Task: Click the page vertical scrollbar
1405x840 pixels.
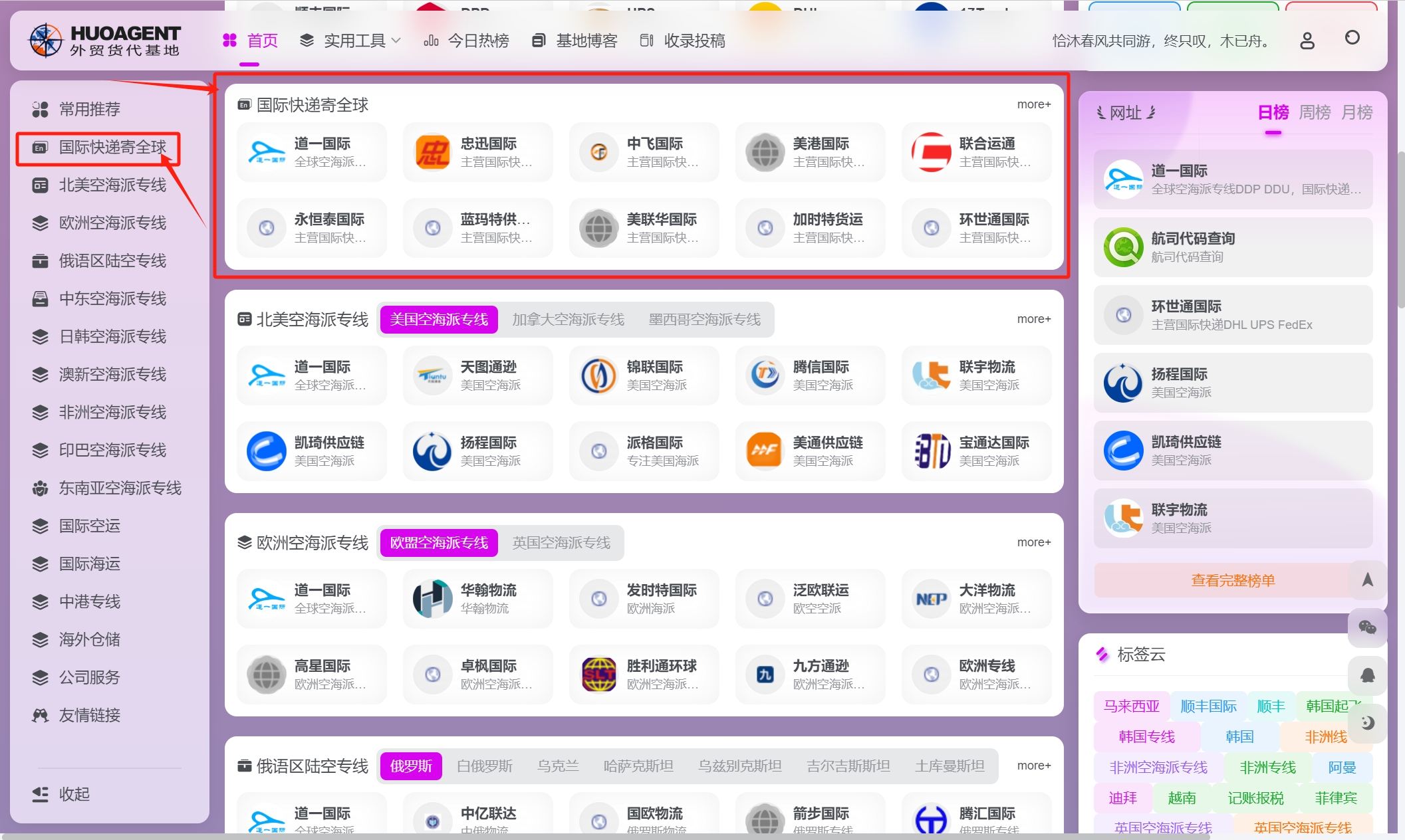Action: pos(1400,229)
